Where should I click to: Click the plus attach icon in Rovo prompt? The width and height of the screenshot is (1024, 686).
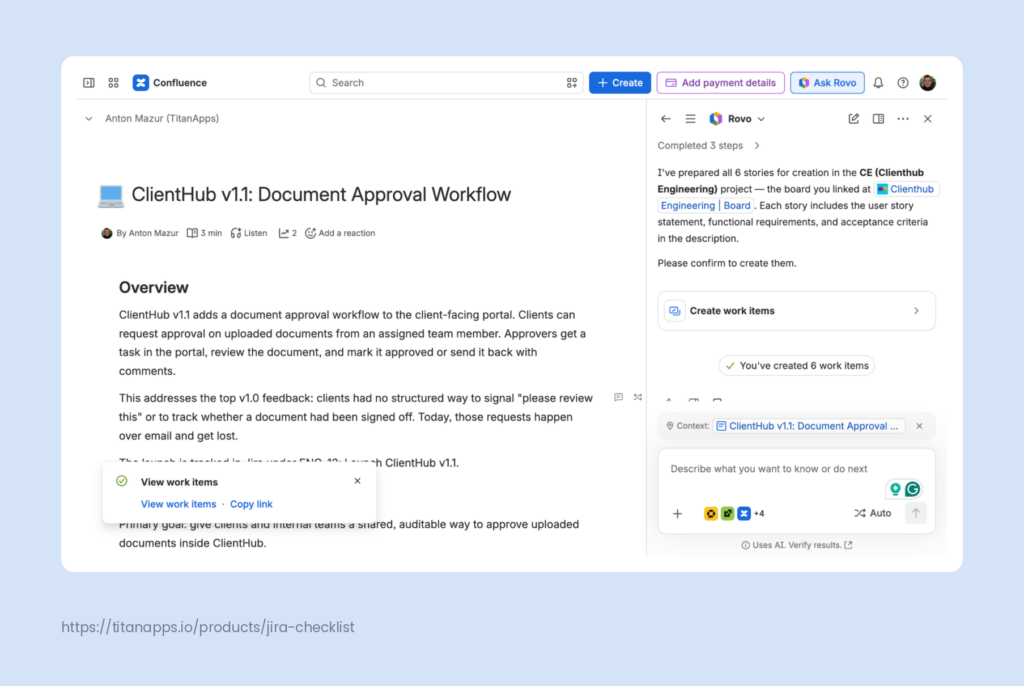tap(677, 514)
